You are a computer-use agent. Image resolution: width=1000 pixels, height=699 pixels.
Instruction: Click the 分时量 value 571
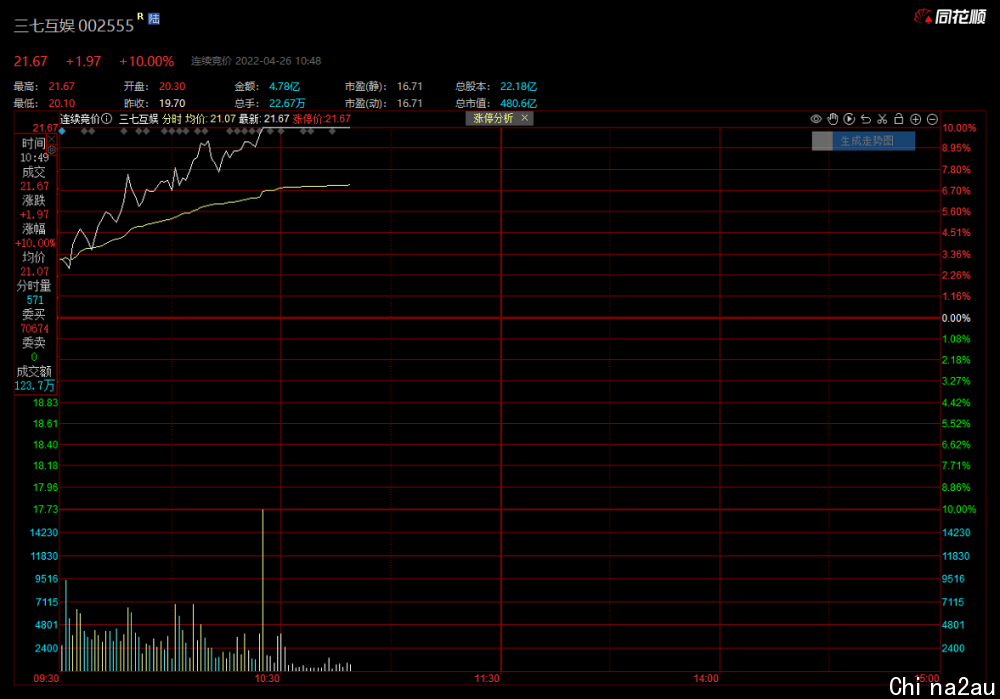(35, 300)
